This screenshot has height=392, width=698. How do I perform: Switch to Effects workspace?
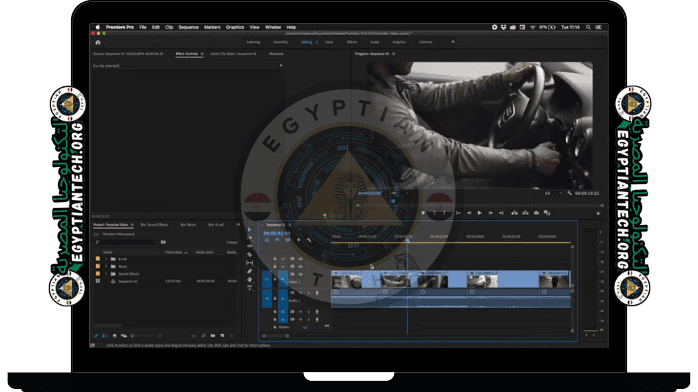click(x=352, y=42)
